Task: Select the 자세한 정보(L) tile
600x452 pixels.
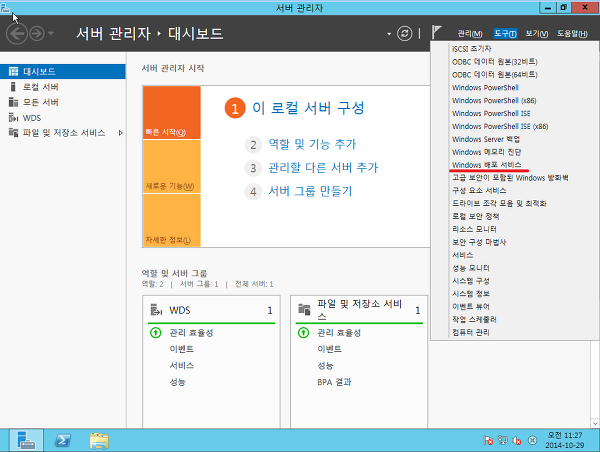Action: tap(171, 220)
